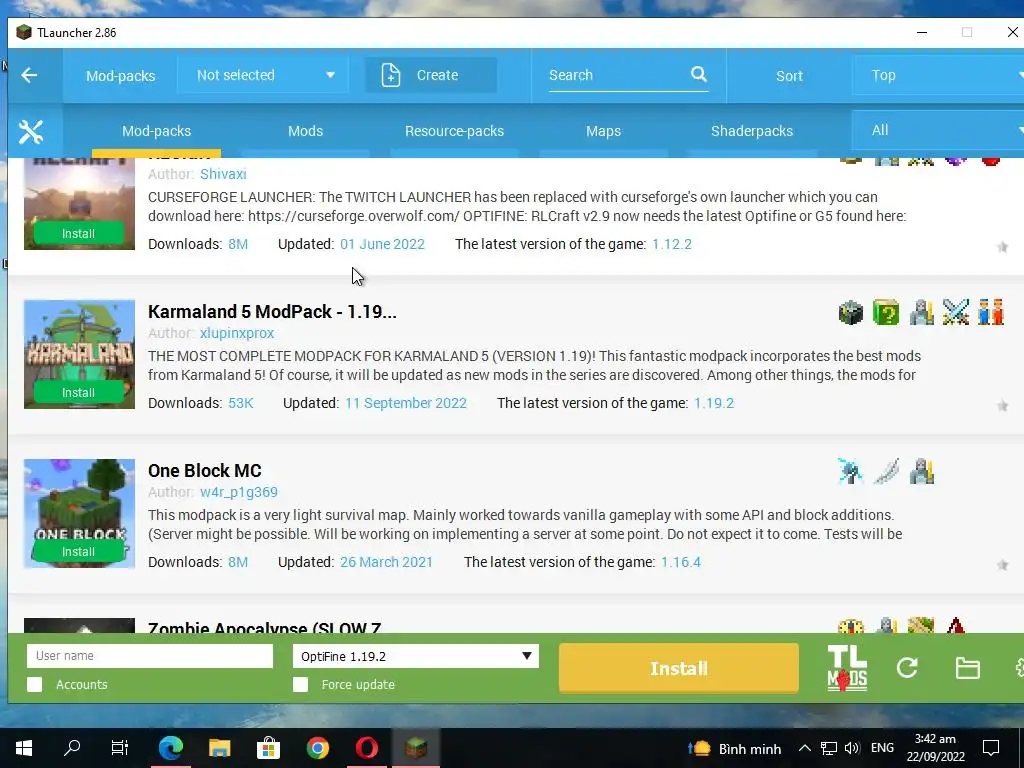Go back with the left arrow icon
The width and height of the screenshot is (1024, 768).
(x=29, y=75)
